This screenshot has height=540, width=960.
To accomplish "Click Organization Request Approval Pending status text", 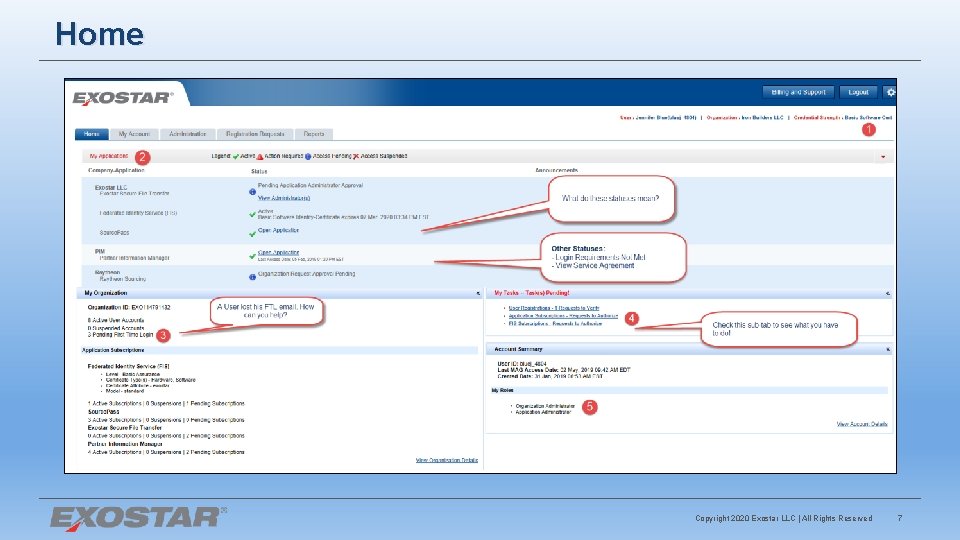I will click(306, 274).
